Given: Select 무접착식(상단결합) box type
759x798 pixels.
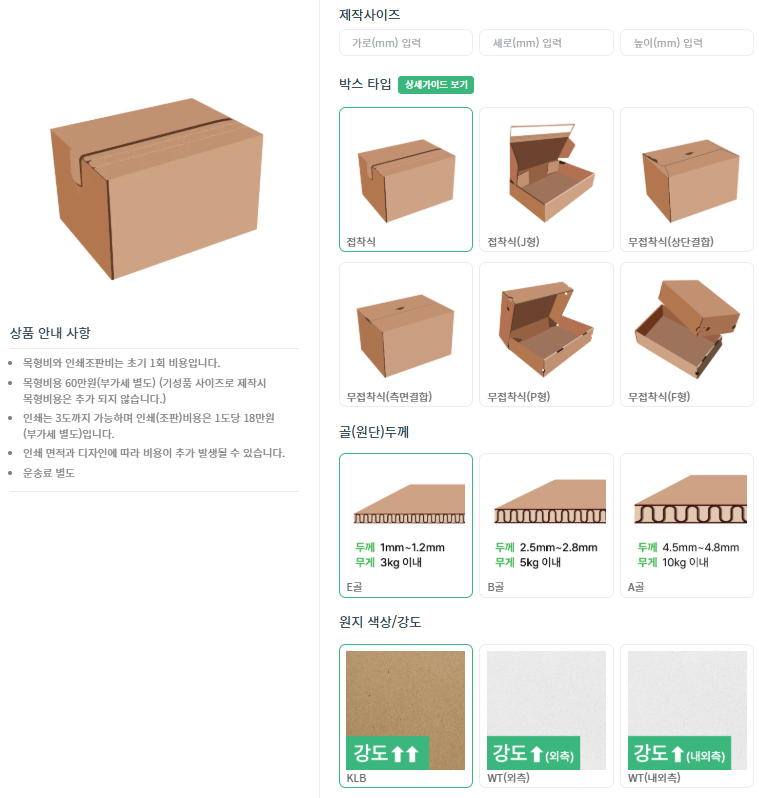Looking at the screenshot, I should [687, 179].
